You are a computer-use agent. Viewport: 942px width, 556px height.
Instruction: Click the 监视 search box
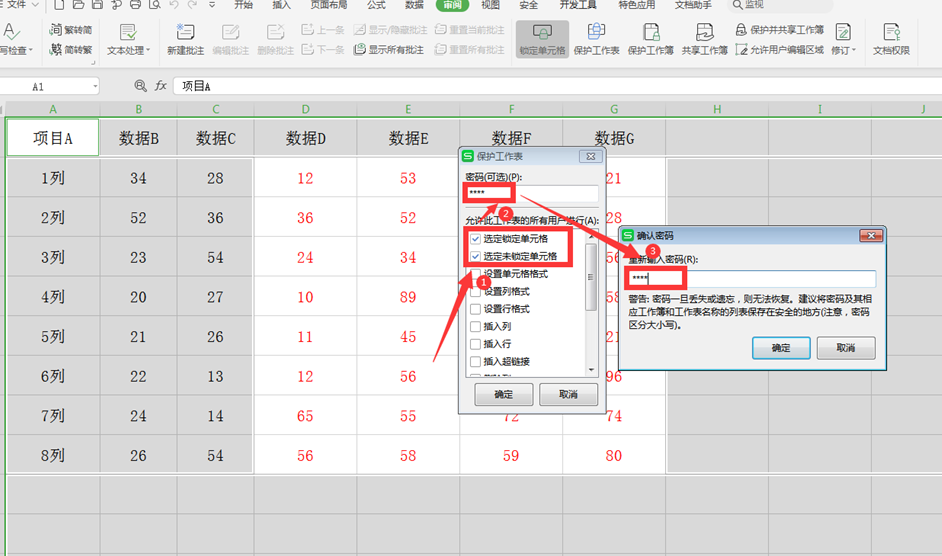[779, 5]
